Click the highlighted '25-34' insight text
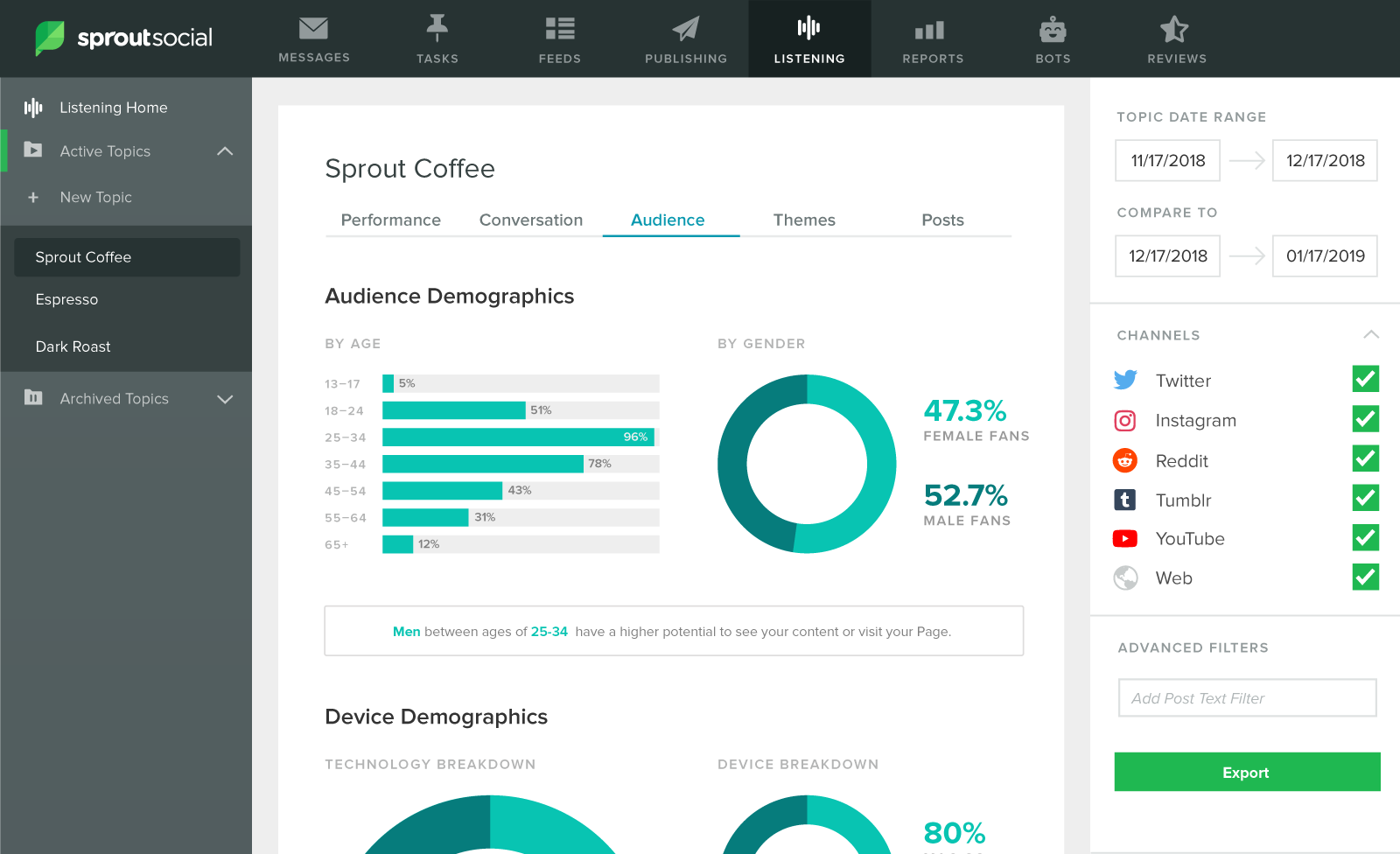 [549, 632]
